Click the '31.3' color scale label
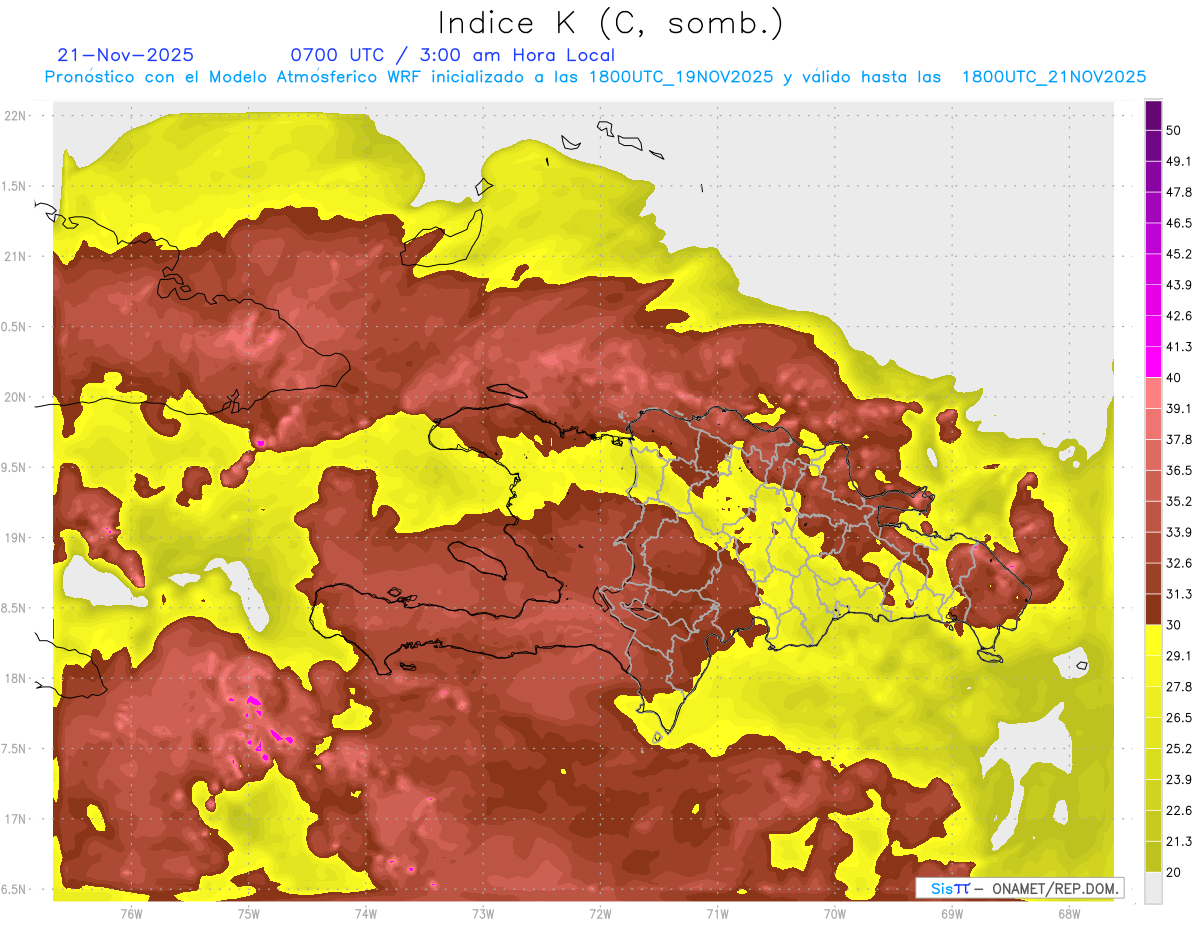The height and width of the screenshot is (927, 1200). click(1179, 594)
